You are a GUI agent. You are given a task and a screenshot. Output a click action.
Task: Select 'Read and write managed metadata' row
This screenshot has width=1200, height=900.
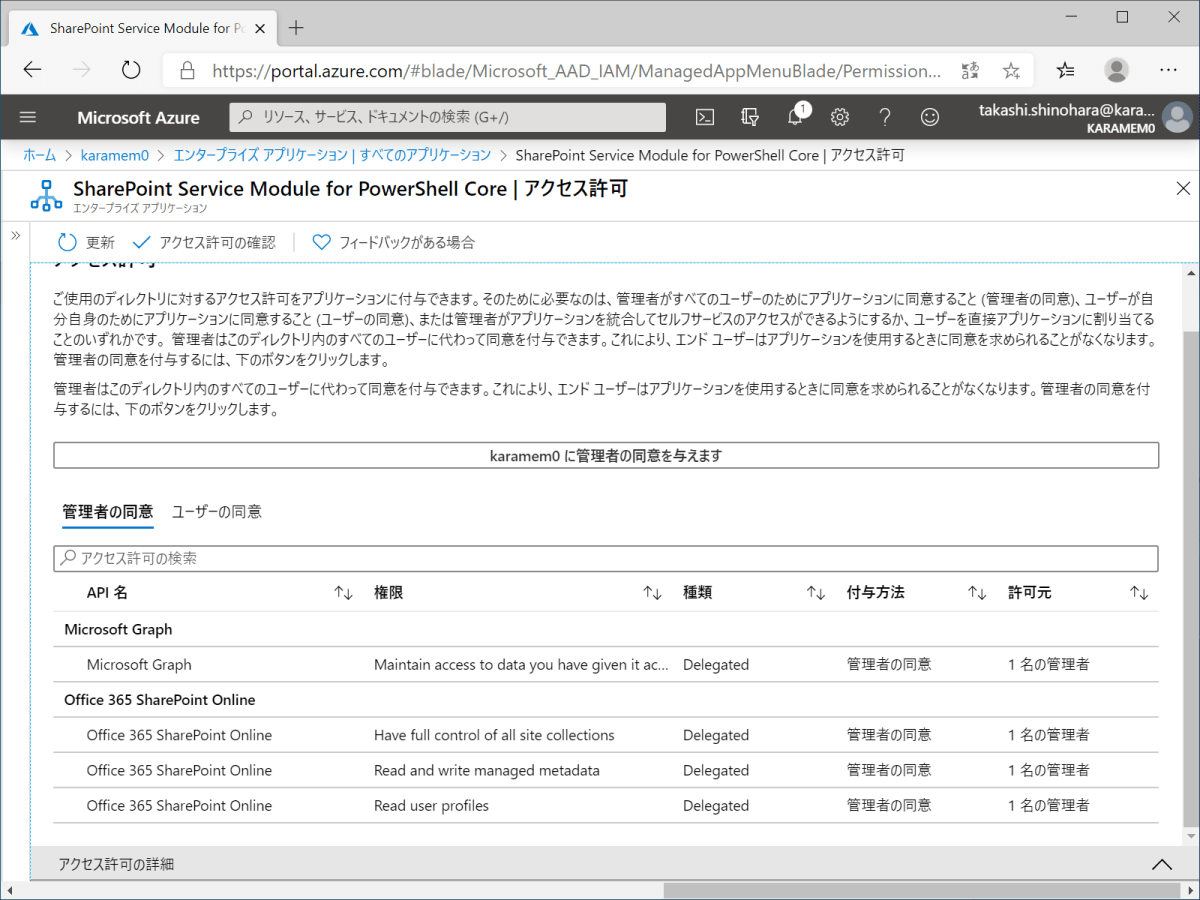(x=606, y=770)
